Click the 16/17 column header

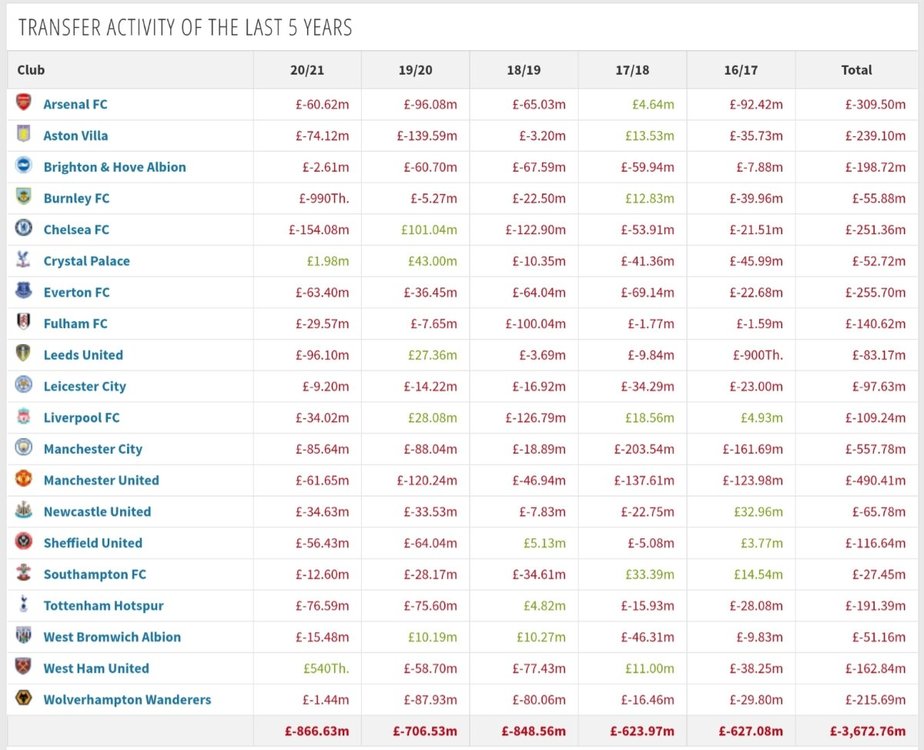tap(741, 70)
